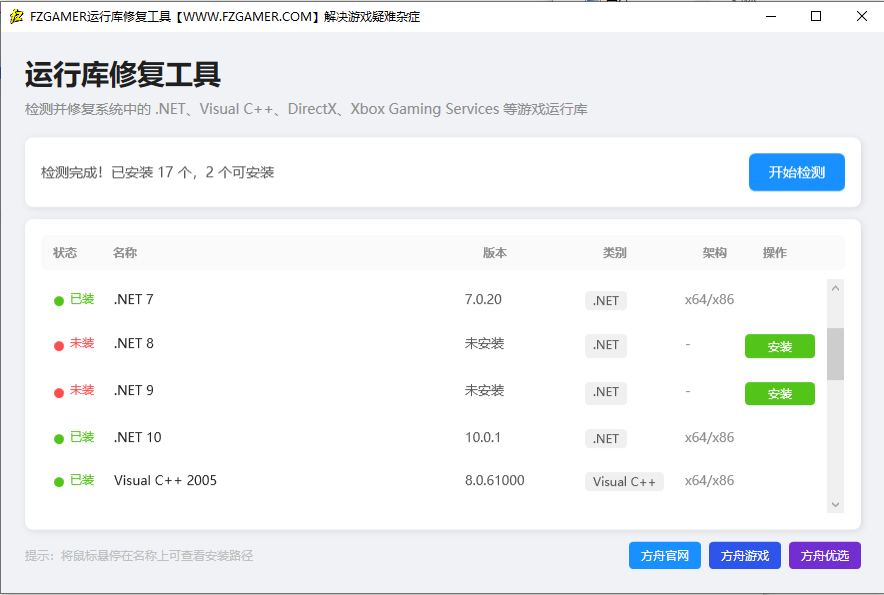The image size is (884, 595).
Task: Click the green status dot beside .NET 7
Action: (58, 299)
